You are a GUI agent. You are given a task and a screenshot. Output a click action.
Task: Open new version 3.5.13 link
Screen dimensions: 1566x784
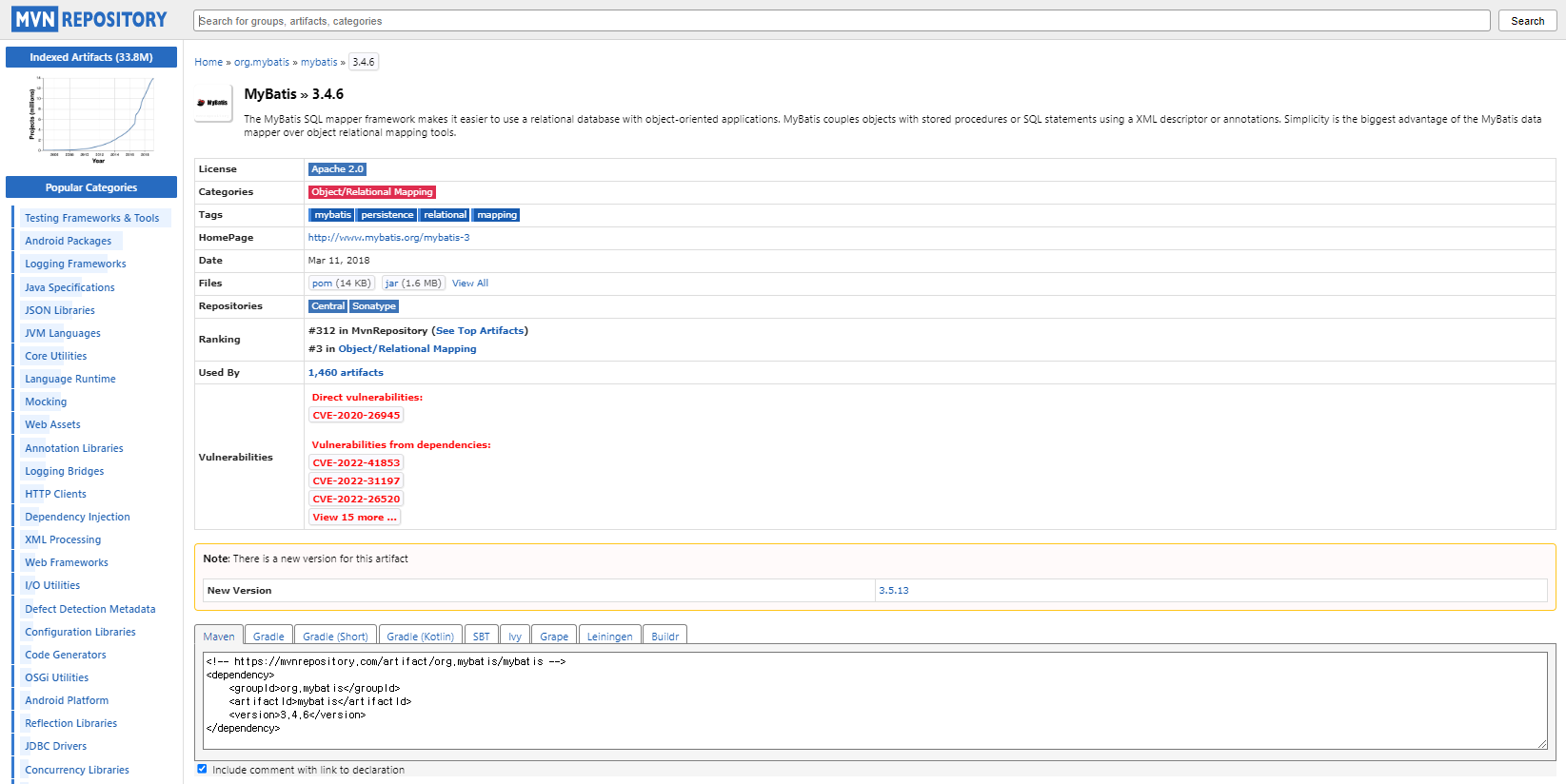click(893, 591)
